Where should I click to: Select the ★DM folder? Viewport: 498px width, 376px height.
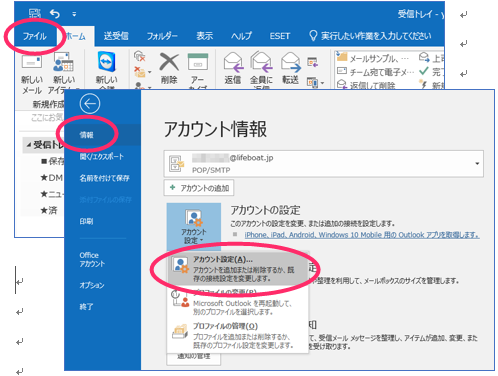51,178
